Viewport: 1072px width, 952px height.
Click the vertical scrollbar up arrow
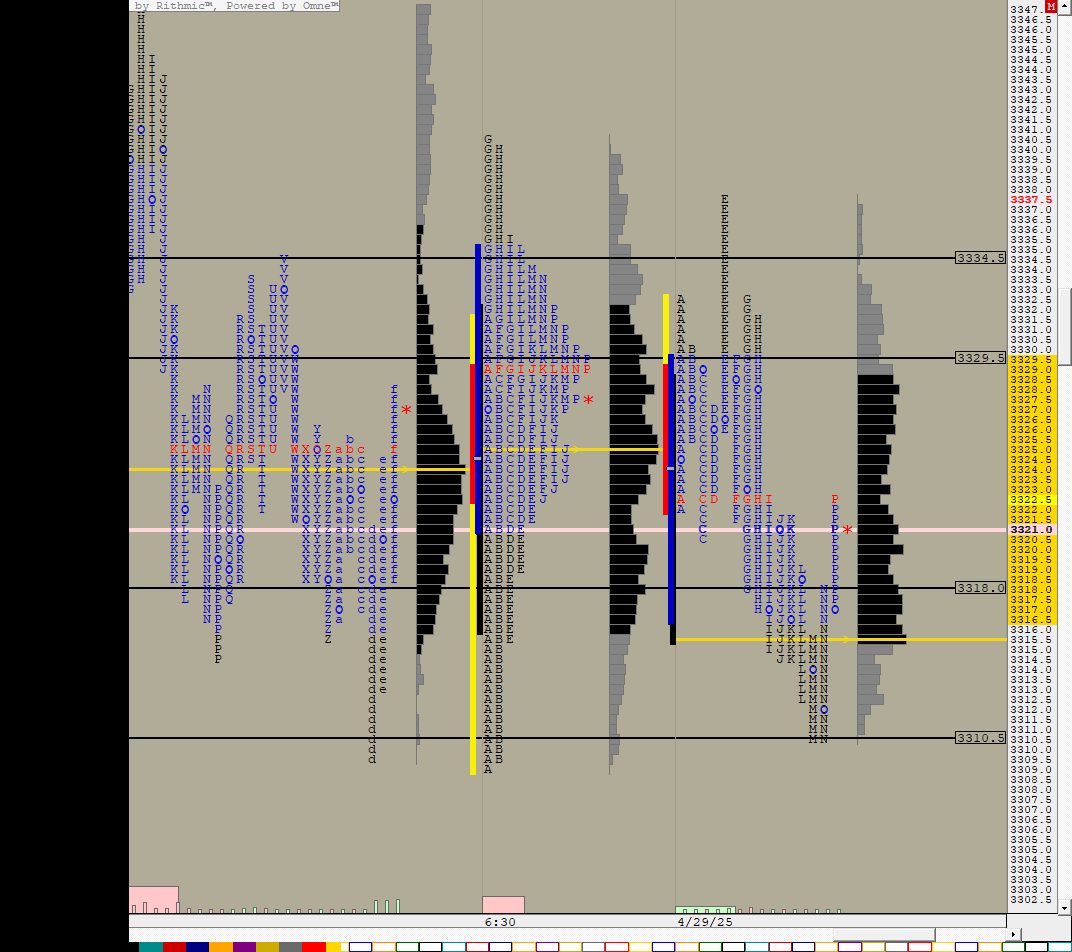pyautogui.click(x=1064, y=6)
